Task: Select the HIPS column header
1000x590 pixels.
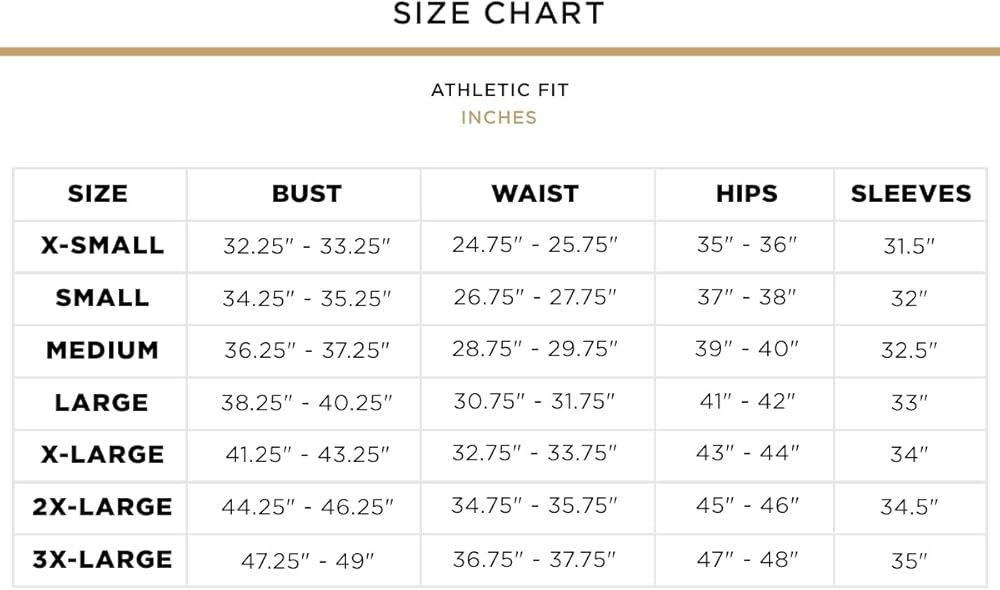Action: click(x=748, y=194)
